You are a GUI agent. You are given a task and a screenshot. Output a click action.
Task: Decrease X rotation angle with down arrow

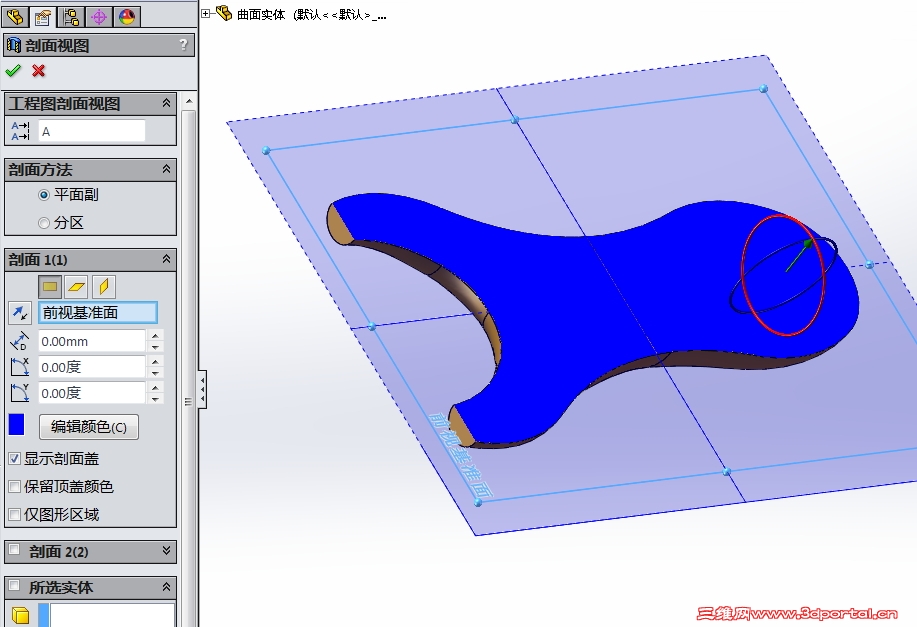tap(155, 373)
